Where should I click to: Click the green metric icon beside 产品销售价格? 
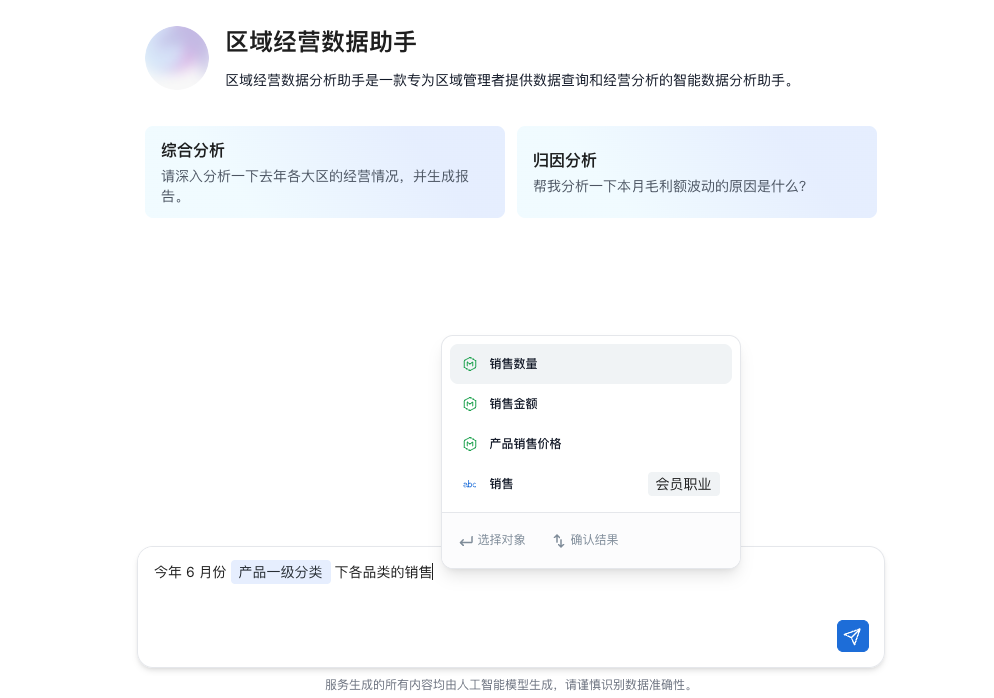[x=470, y=444]
